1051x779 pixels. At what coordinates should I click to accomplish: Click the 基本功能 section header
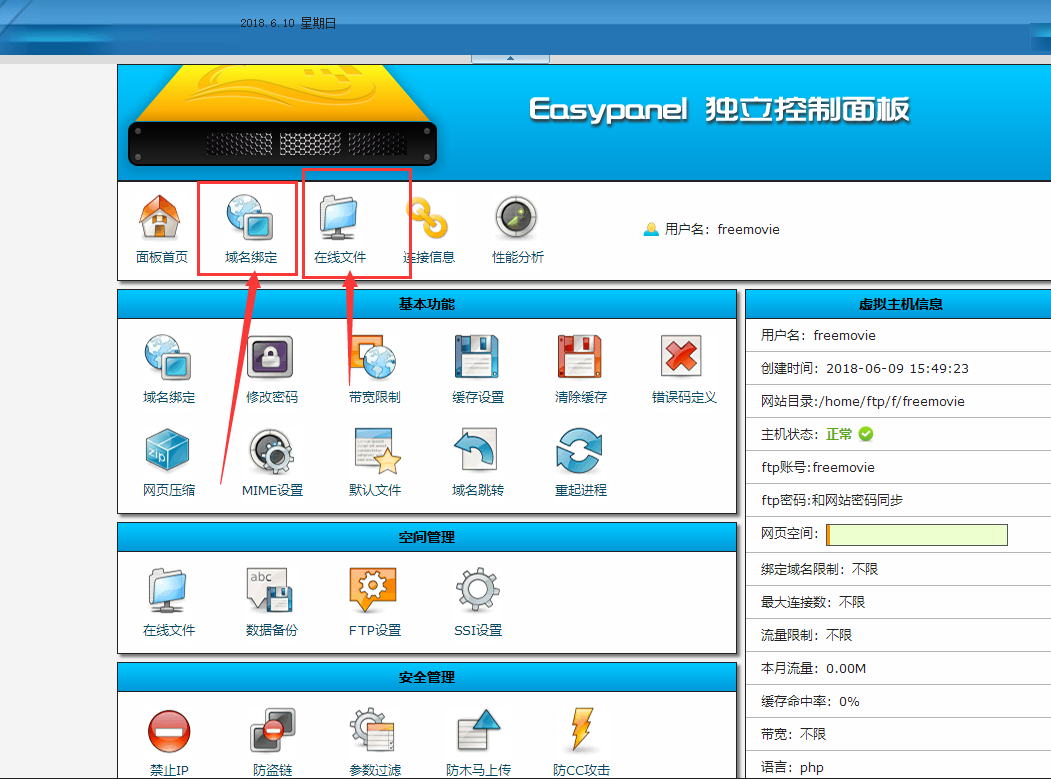(x=427, y=304)
